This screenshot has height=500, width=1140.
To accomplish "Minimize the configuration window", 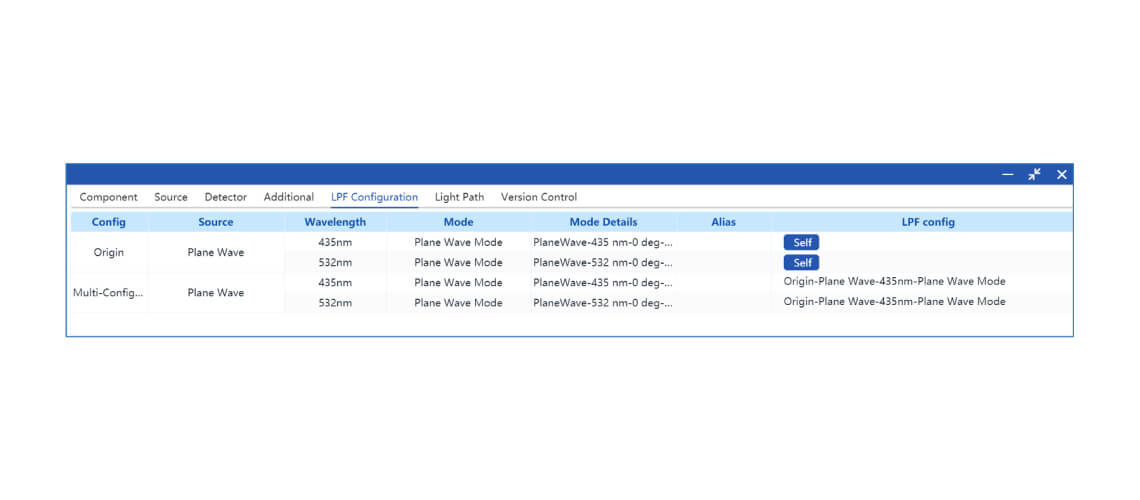I will tap(1008, 175).
